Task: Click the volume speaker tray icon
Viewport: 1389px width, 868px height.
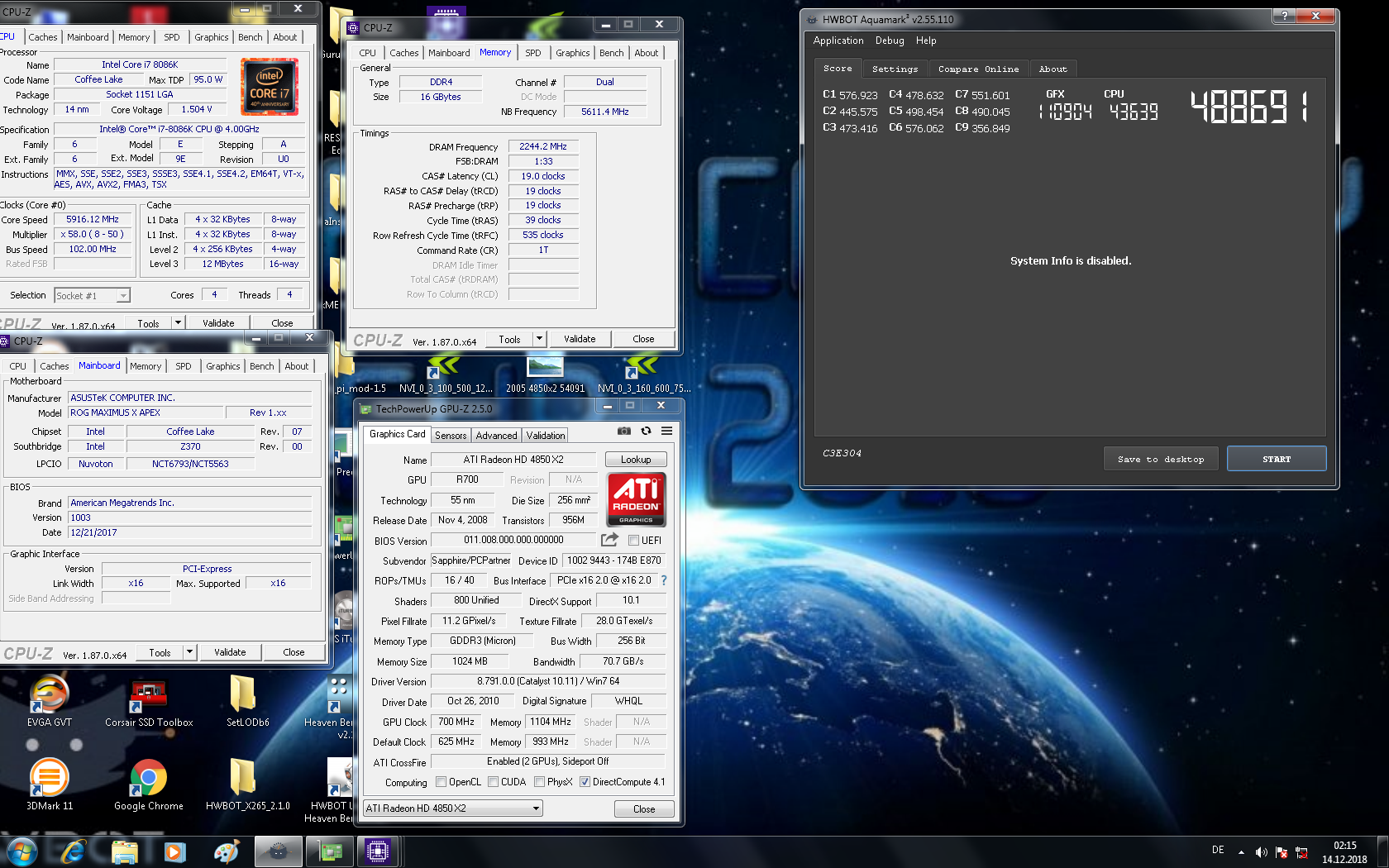Action: (1261, 852)
